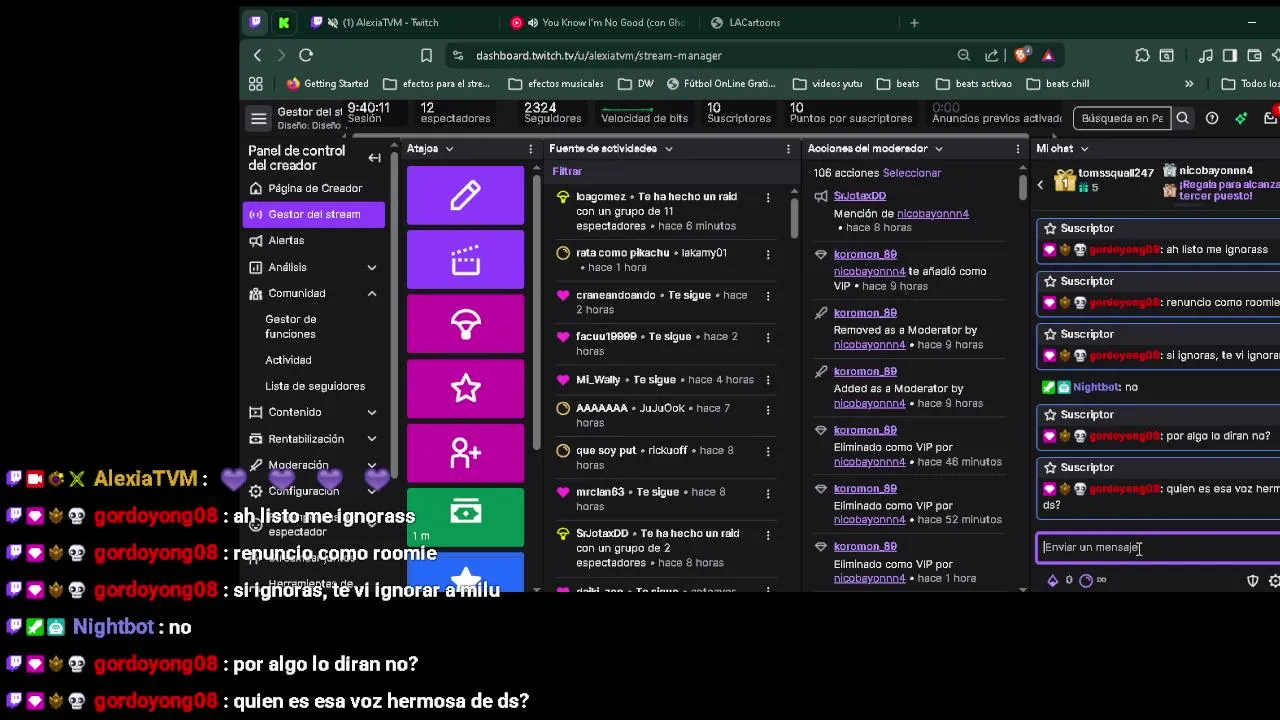This screenshot has width=1280, height=720.
Task: Open Fuente de actividades three-dot options
Action: [x=790, y=149]
